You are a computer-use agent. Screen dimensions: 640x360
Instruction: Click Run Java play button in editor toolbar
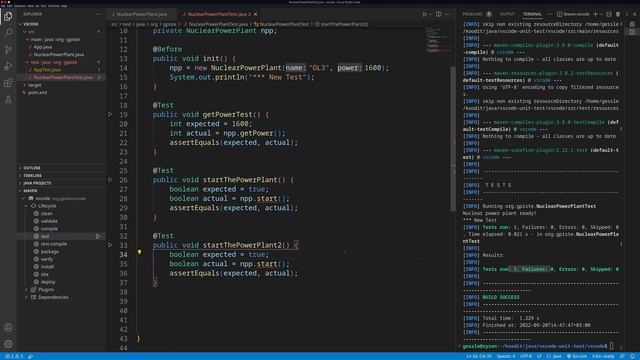coord(424,14)
